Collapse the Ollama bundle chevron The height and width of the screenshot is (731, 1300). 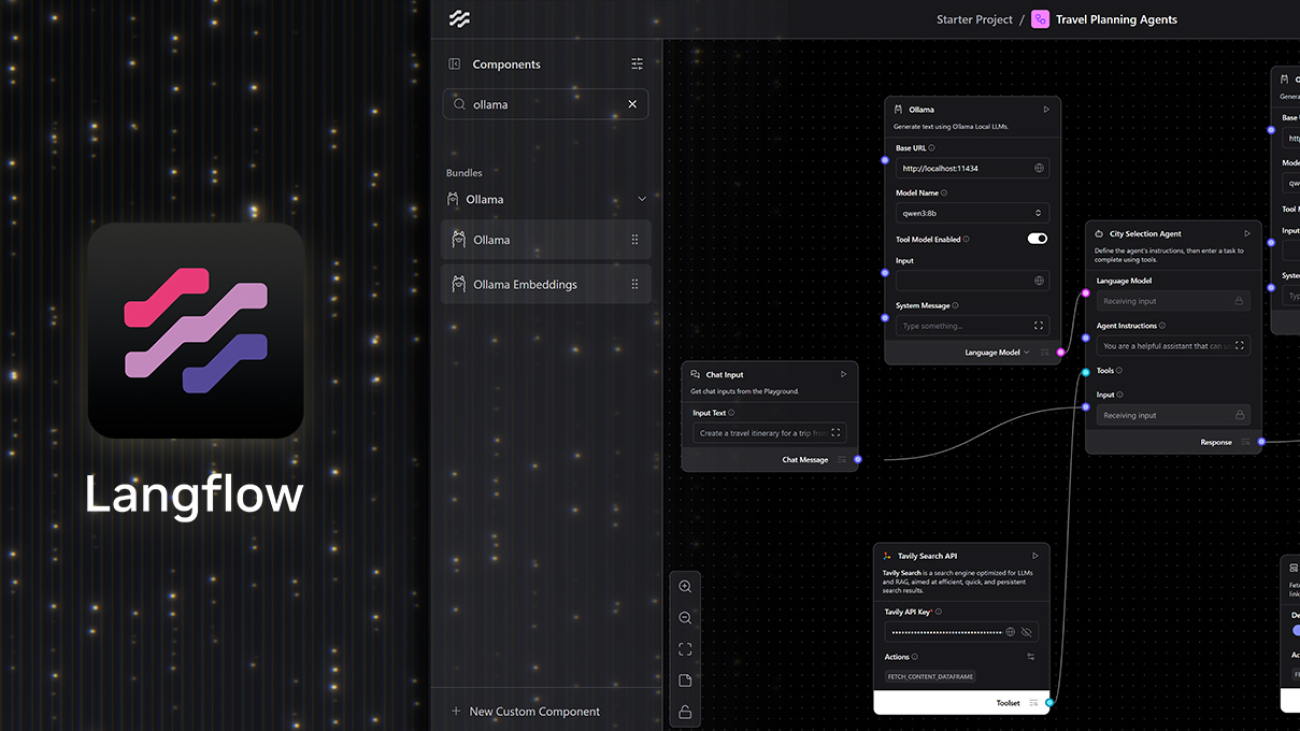[642, 199]
